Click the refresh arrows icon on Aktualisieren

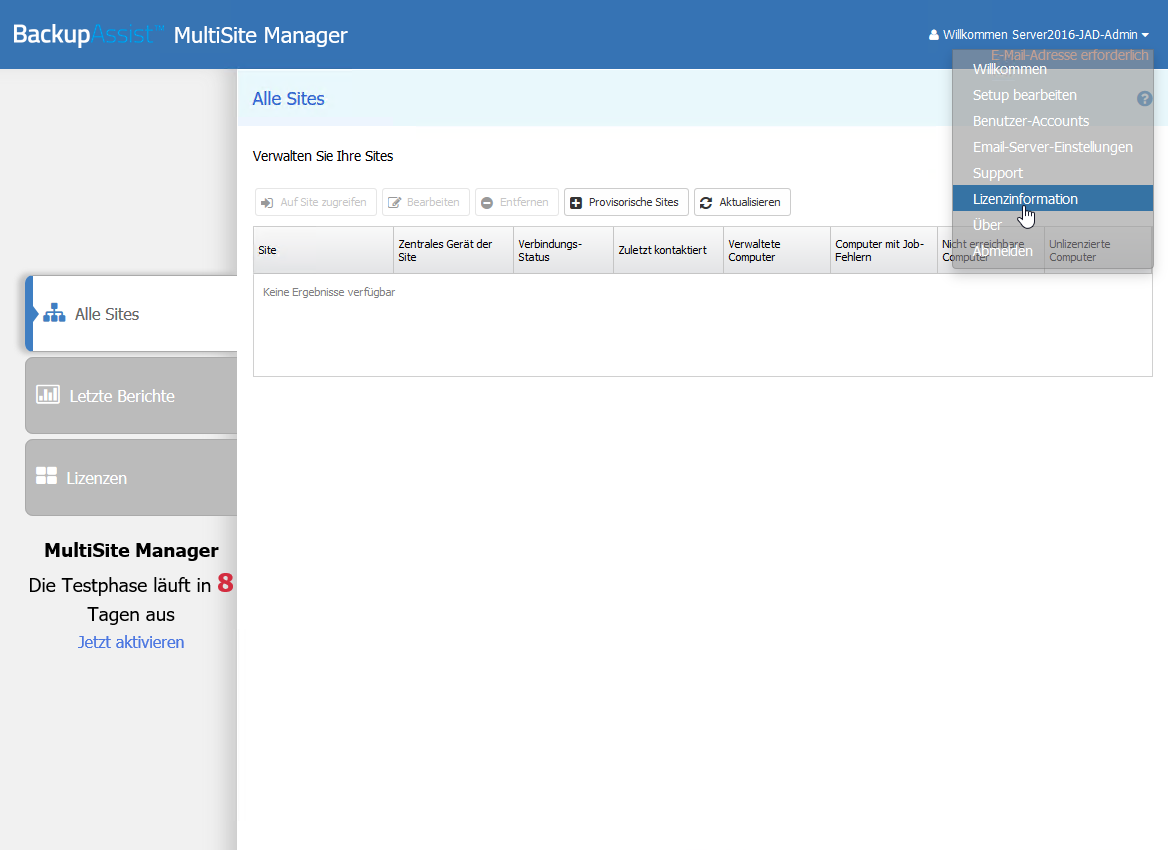706,203
